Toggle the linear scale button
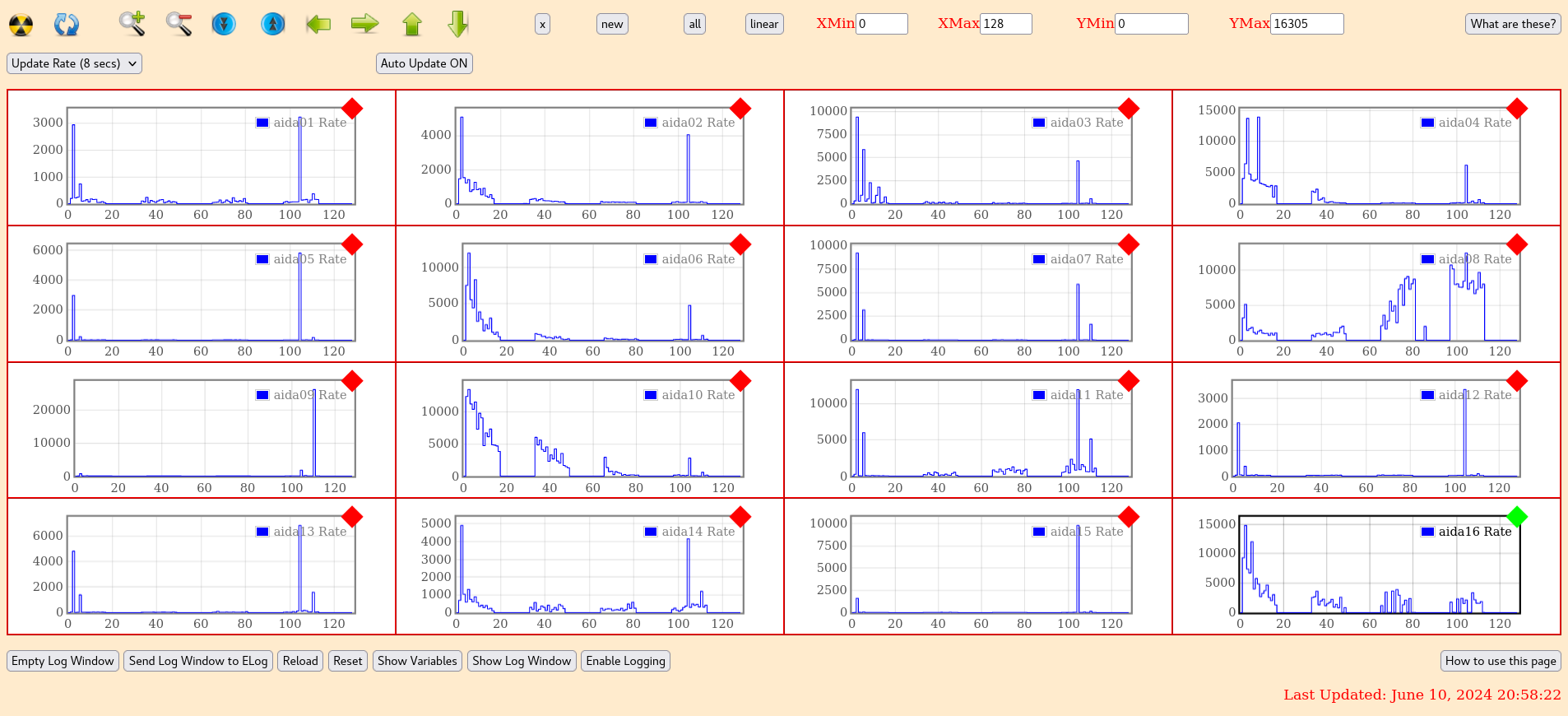The height and width of the screenshot is (716, 1568). [x=763, y=24]
